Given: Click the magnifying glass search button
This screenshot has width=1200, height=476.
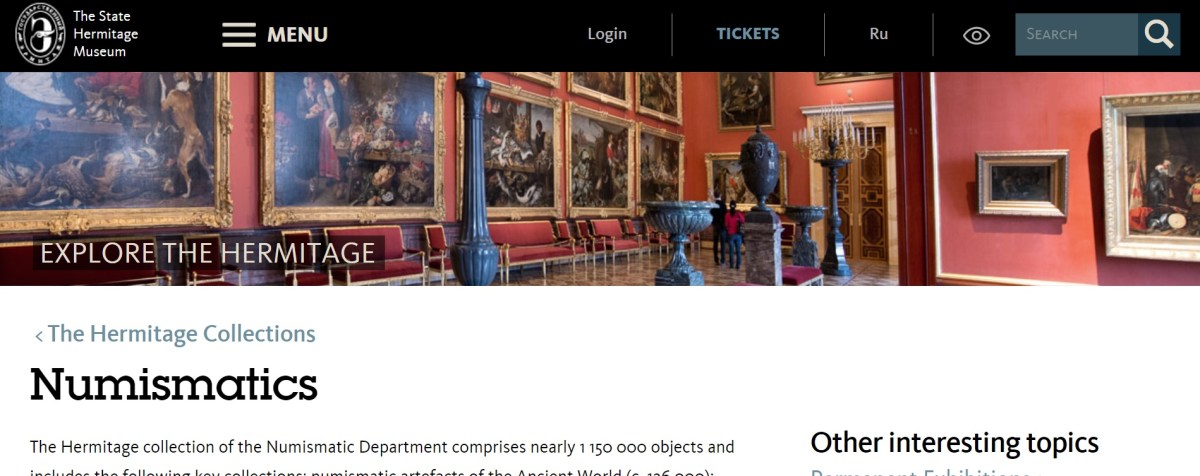Looking at the screenshot, I should [1159, 34].
